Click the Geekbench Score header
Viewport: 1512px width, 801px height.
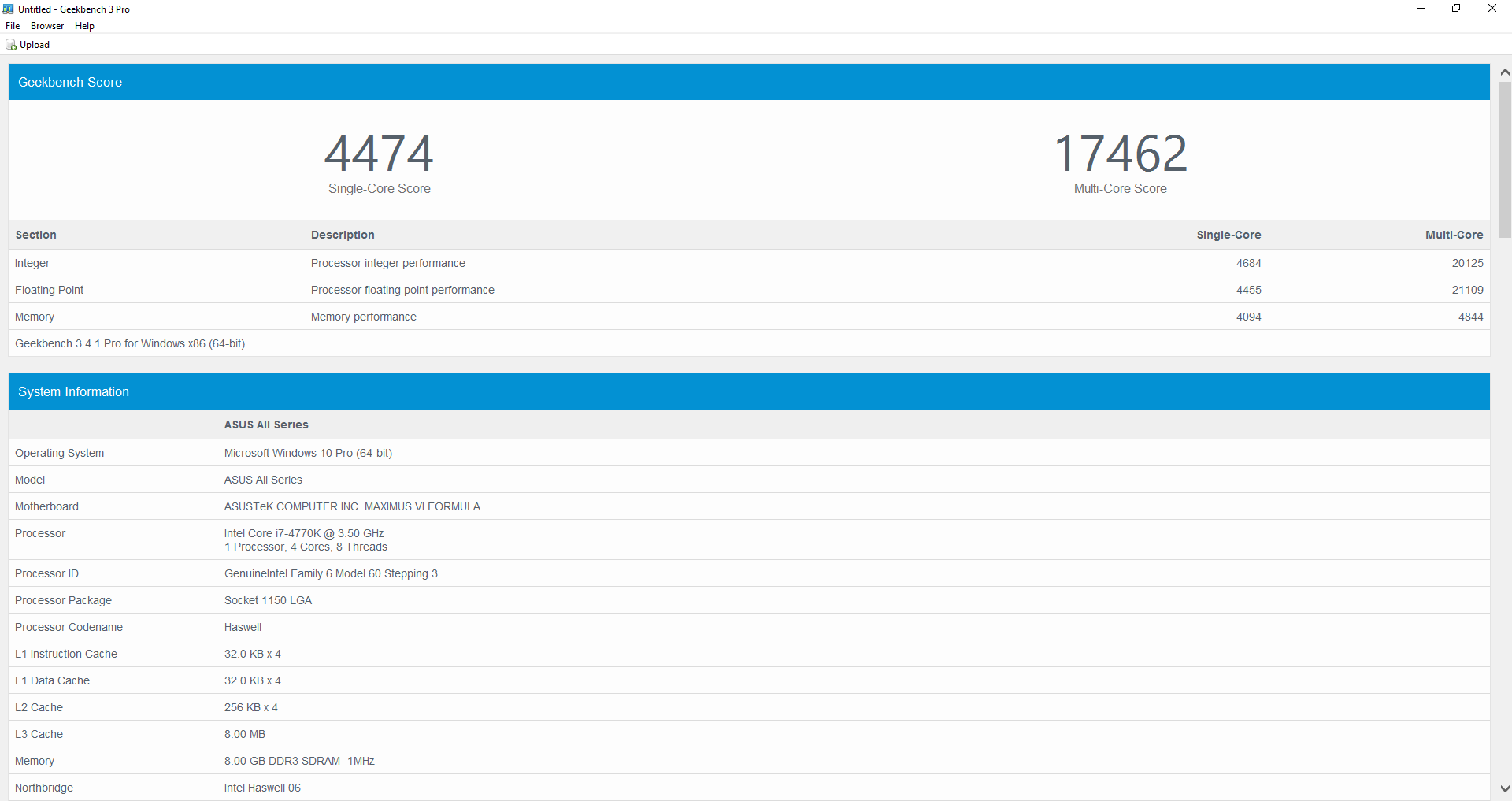pyautogui.click(x=749, y=82)
